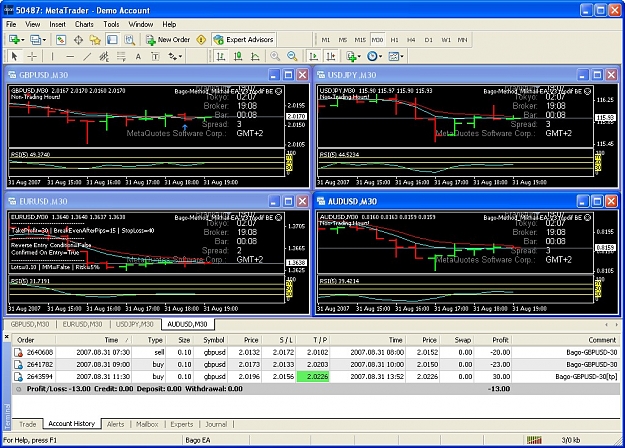Image resolution: width=625 pixels, height=448 pixels.
Task: Select the Text Label tool
Action: (155, 57)
